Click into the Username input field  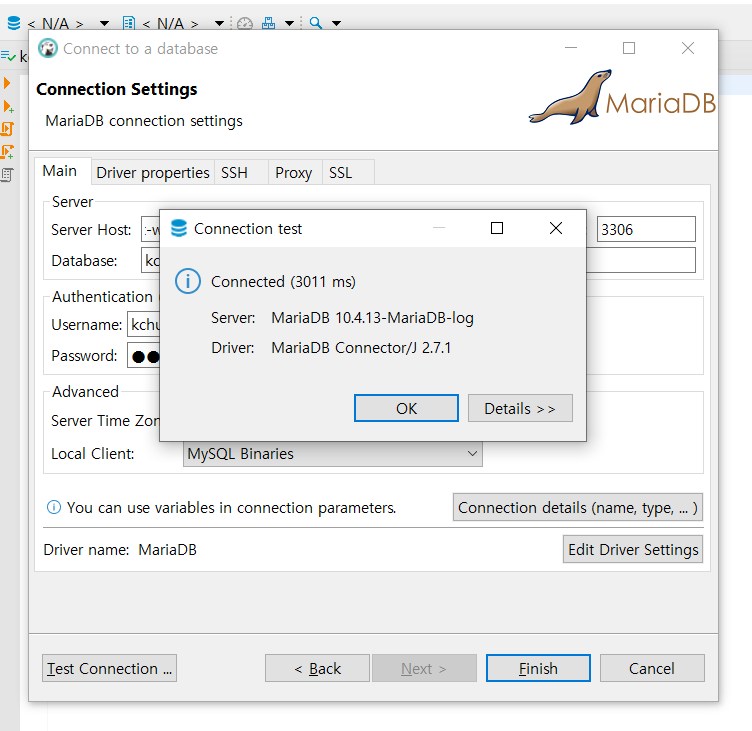pyautogui.click(x=143, y=325)
